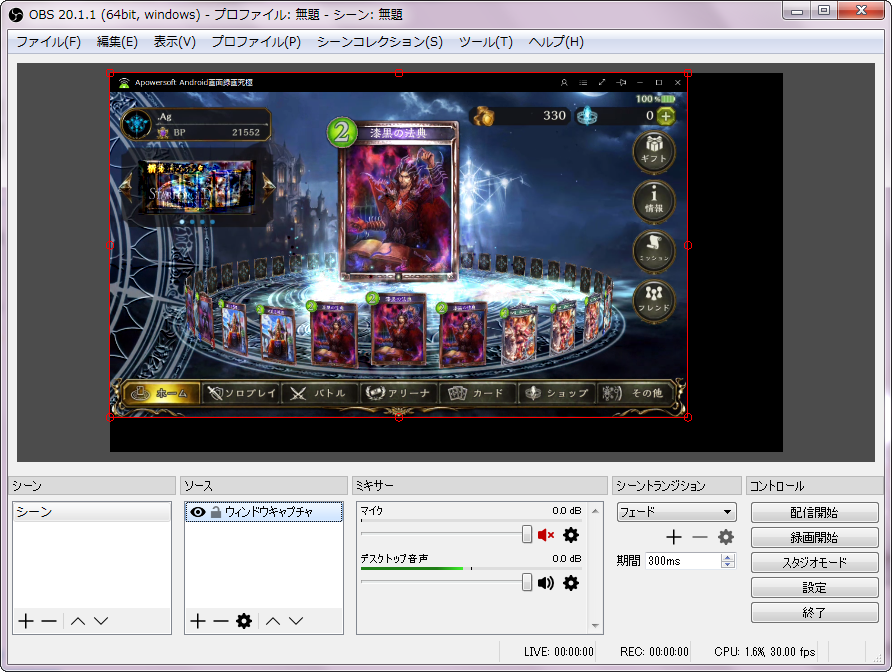
Task: Open transition properties gear icon
Action: coord(726,537)
